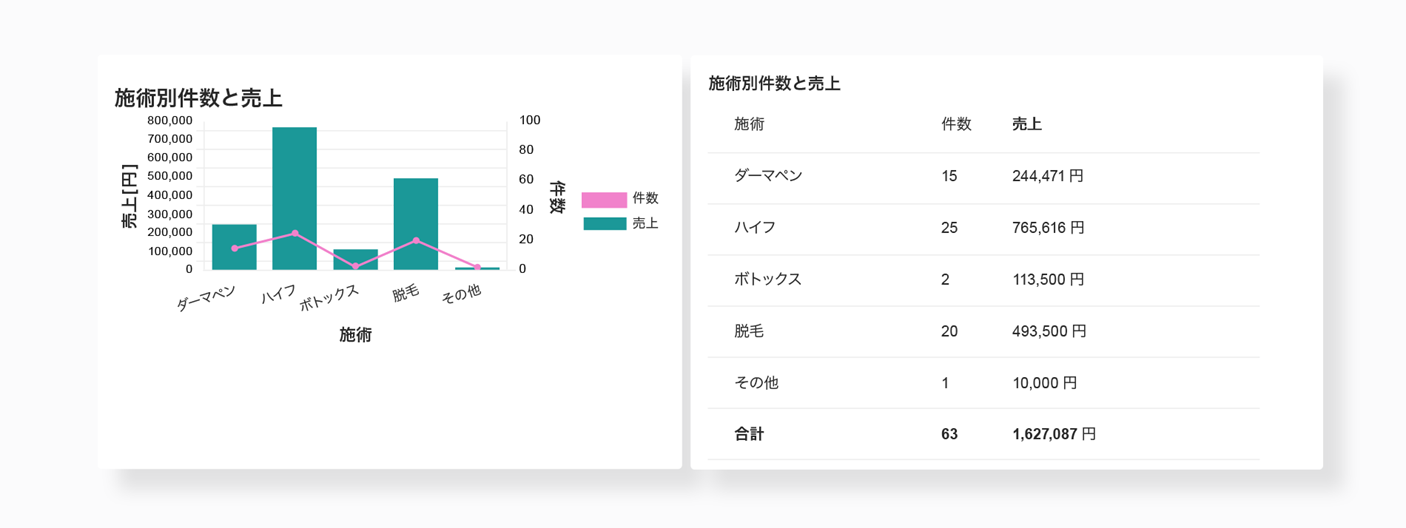Sort table by 売上 column header
1406x528 pixels.
1027,124
